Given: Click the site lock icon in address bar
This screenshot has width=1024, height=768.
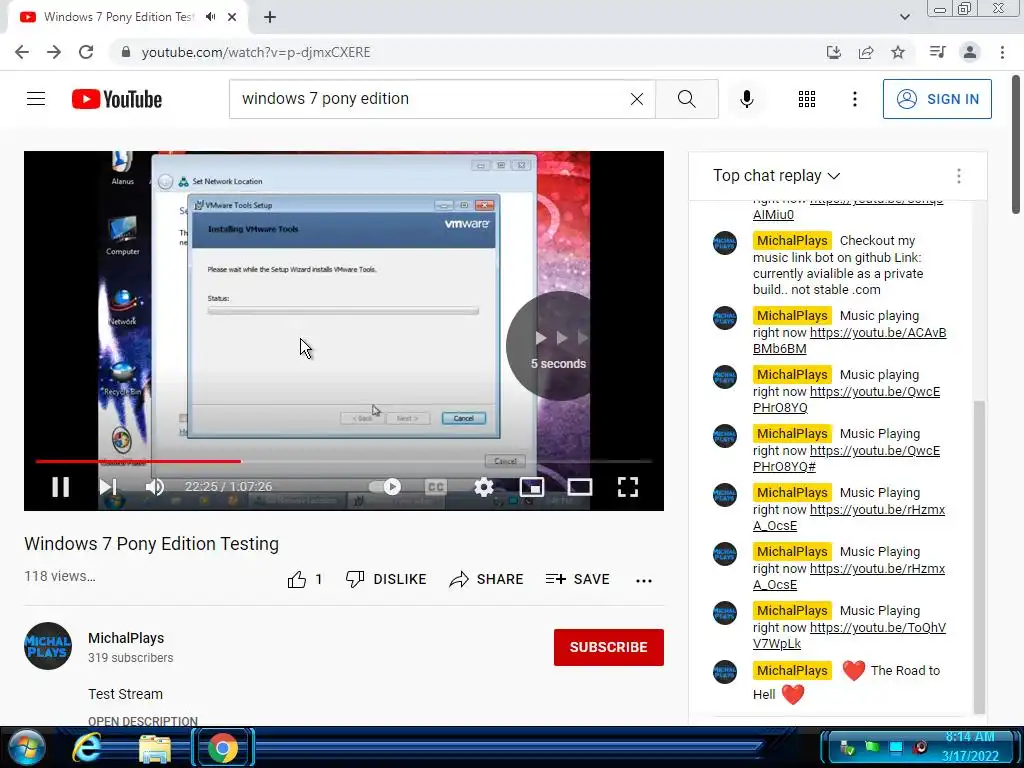Looking at the screenshot, I should tap(126, 52).
